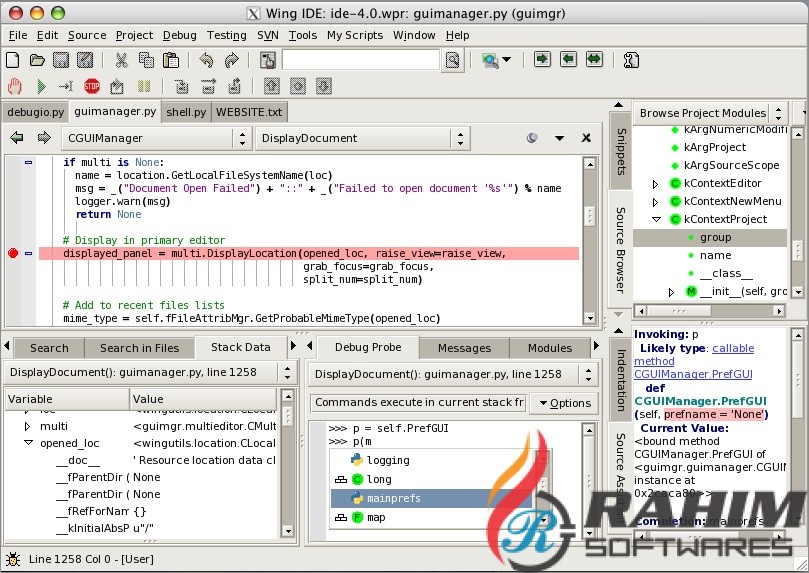Switch to Search in Files tab

139,348
